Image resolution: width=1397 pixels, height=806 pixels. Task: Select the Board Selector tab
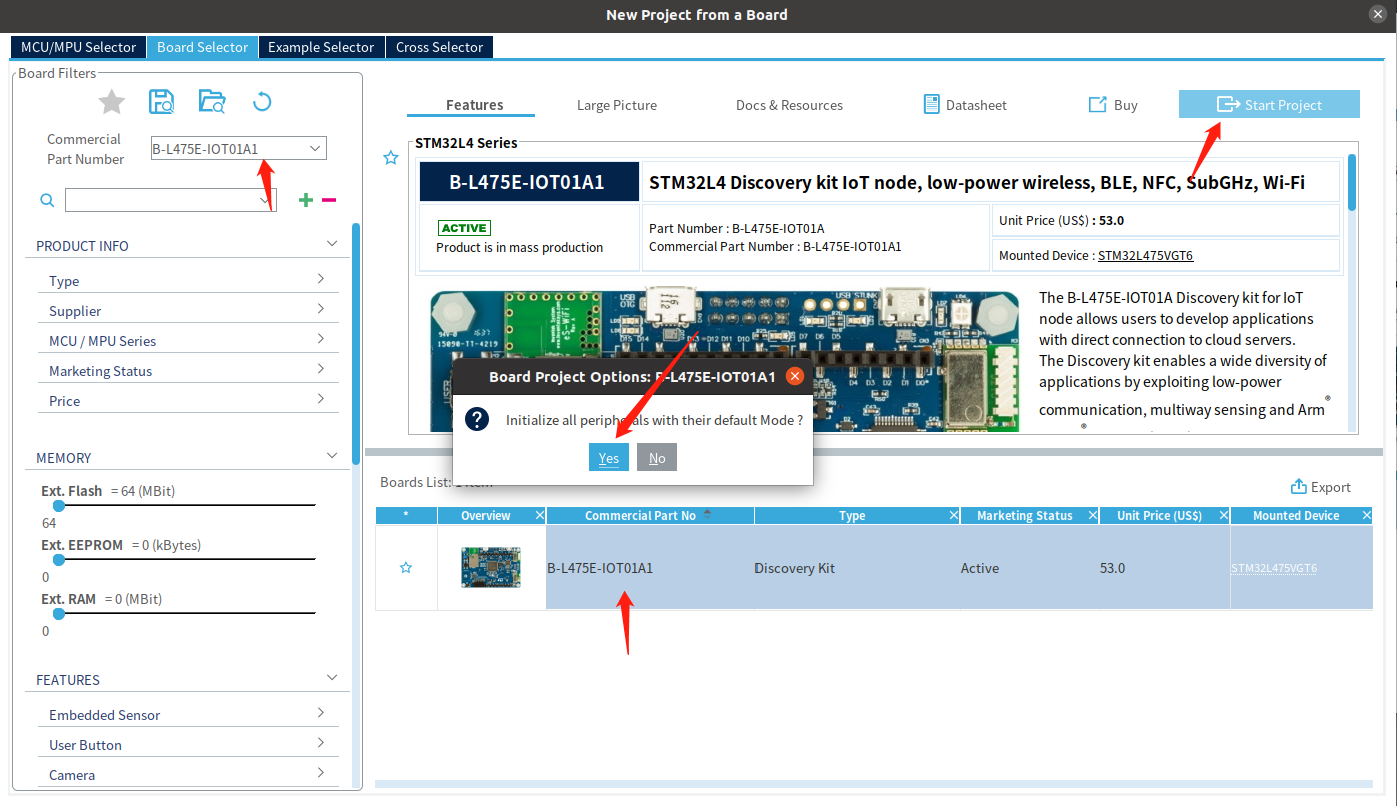(202, 47)
